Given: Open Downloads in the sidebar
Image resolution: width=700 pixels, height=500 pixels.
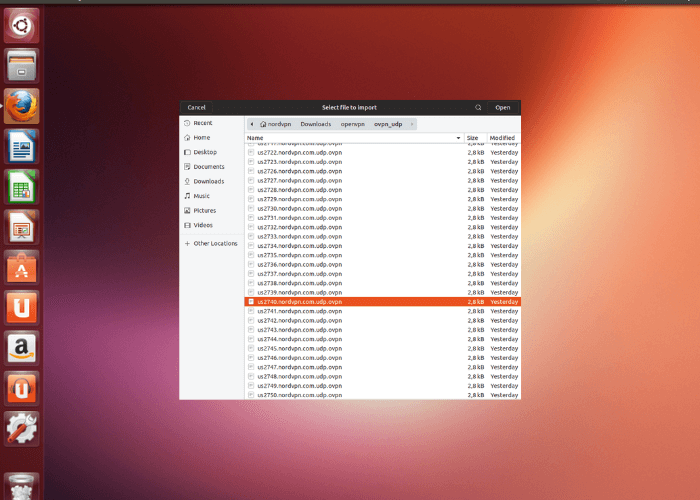Looking at the screenshot, I should click(x=212, y=181).
